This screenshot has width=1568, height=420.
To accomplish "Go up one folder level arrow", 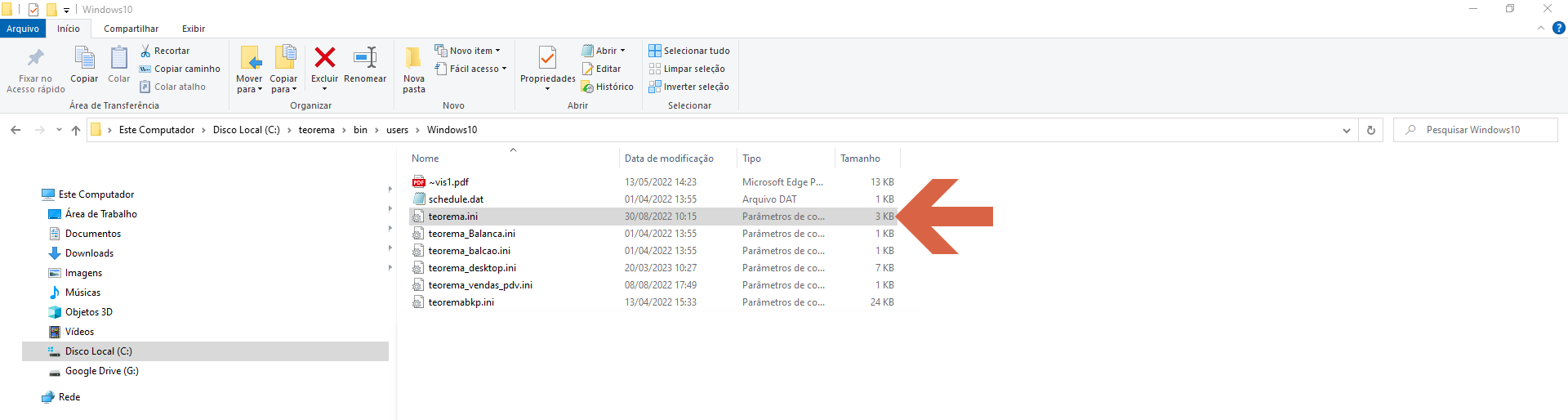I will [x=76, y=130].
